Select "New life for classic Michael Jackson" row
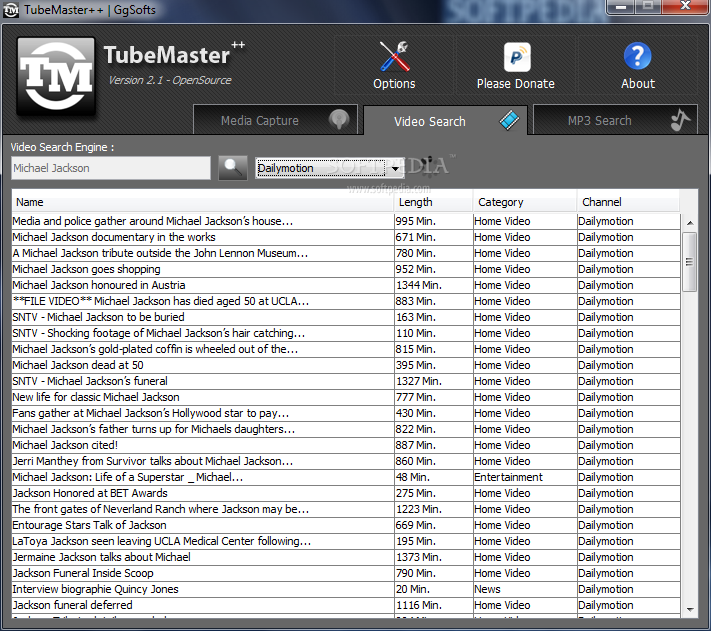This screenshot has width=711, height=631. tap(346, 397)
